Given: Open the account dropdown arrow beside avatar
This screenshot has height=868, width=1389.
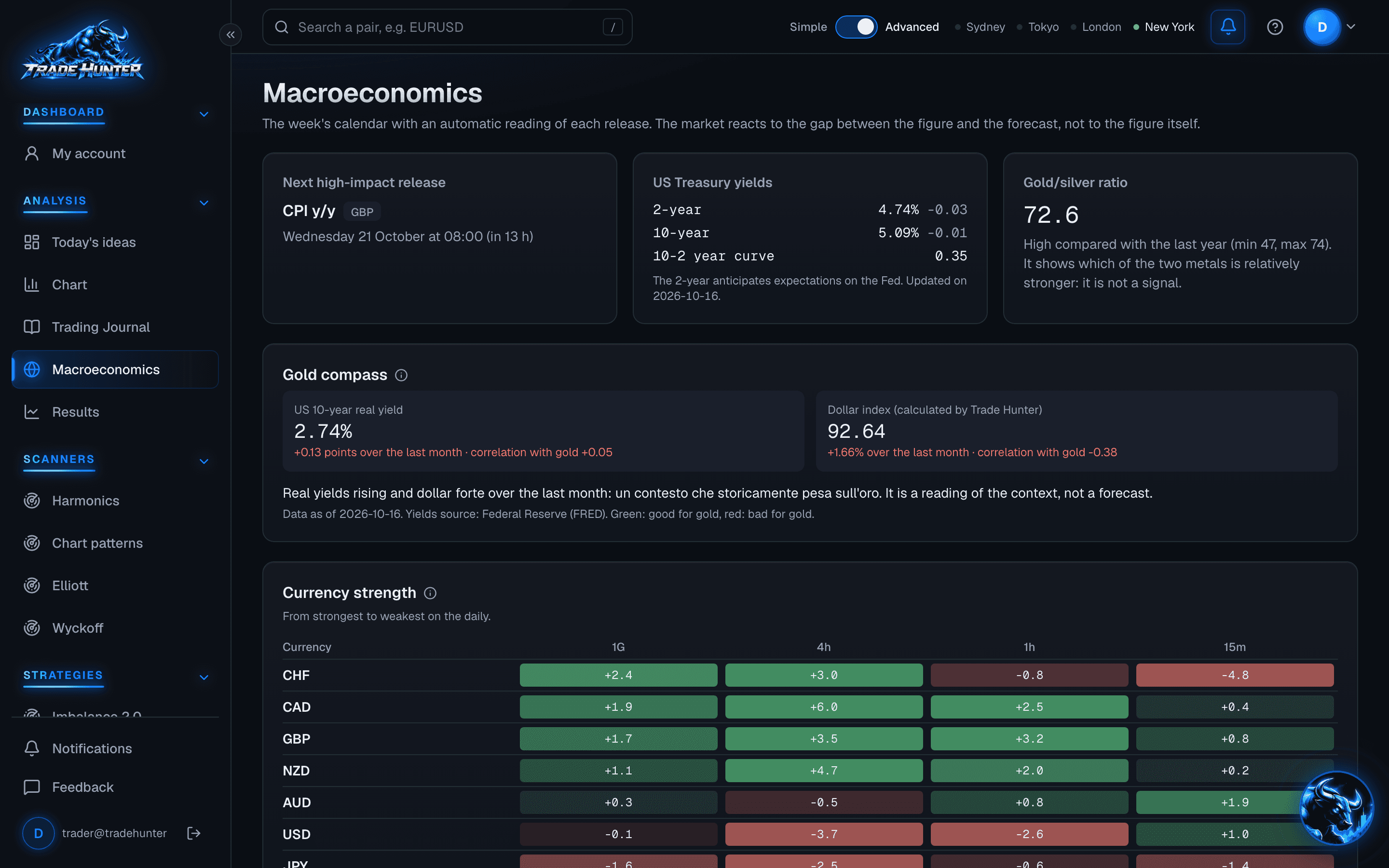Looking at the screenshot, I should pos(1350,27).
